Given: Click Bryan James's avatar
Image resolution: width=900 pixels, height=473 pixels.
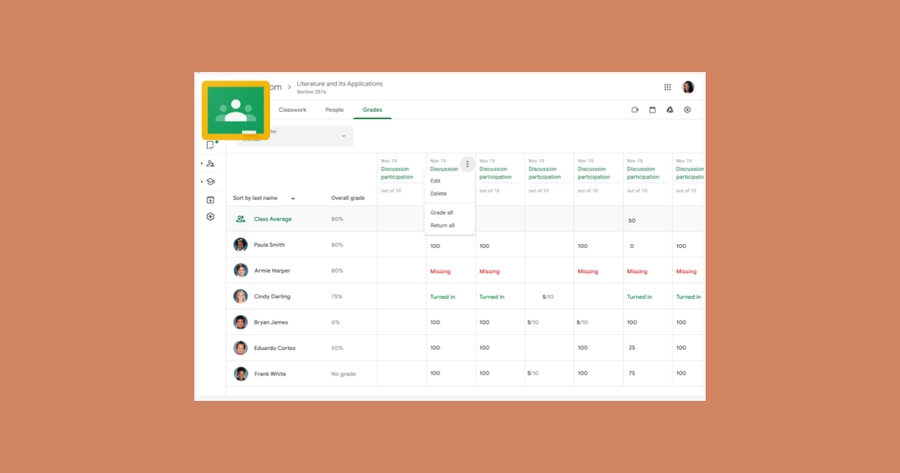Looking at the screenshot, I should click(240, 322).
